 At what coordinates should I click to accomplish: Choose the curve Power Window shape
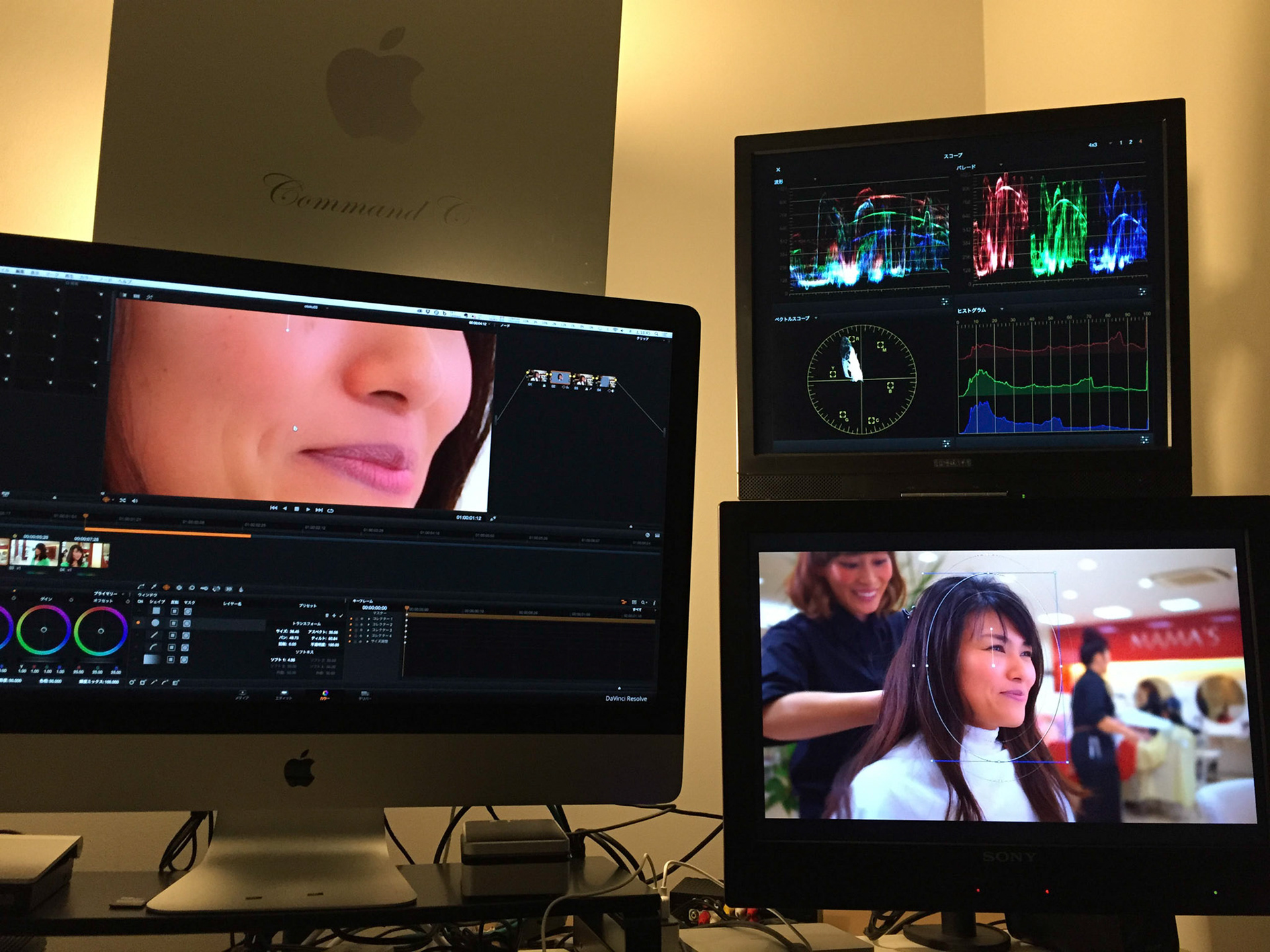(x=153, y=647)
